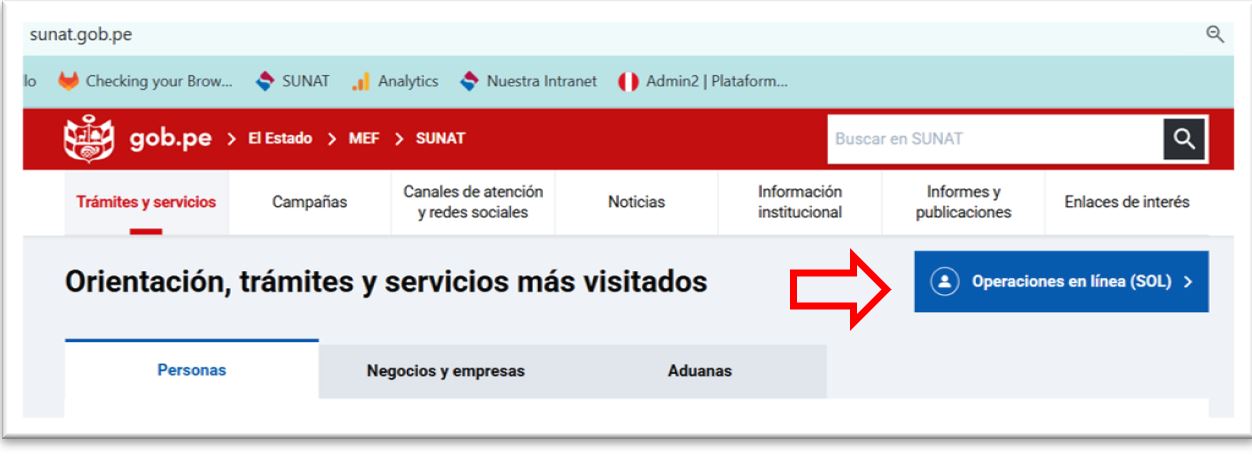This screenshot has width=1252, height=456.
Task: Open the Trámites y servicios menu
Action: (146, 202)
